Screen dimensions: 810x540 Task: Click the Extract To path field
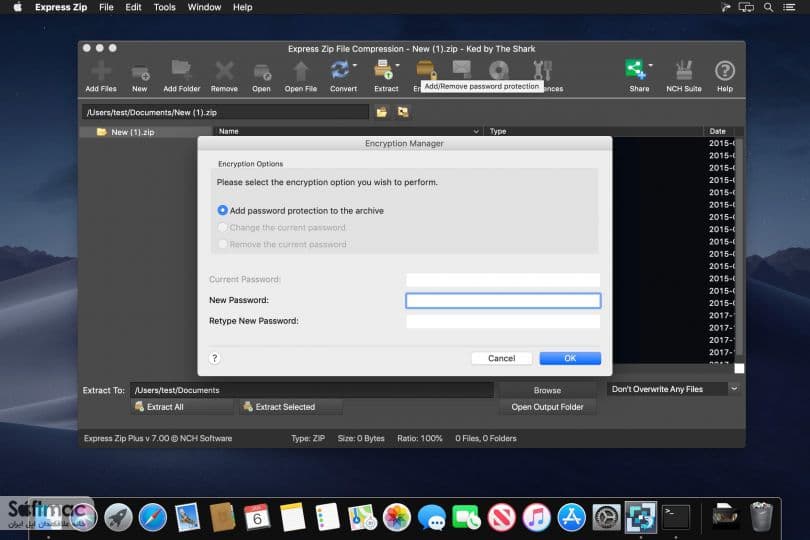click(x=311, y=390)
